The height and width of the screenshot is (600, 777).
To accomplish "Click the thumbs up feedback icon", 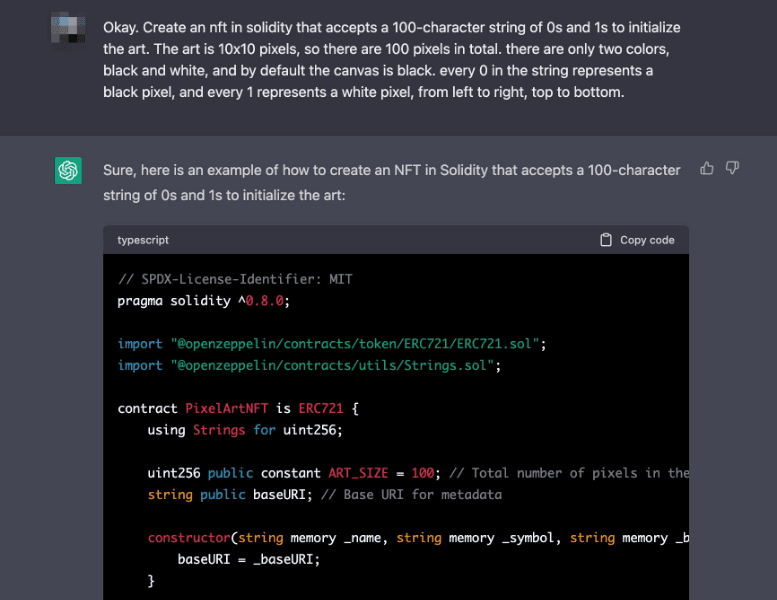I will (x=707, y=168).
